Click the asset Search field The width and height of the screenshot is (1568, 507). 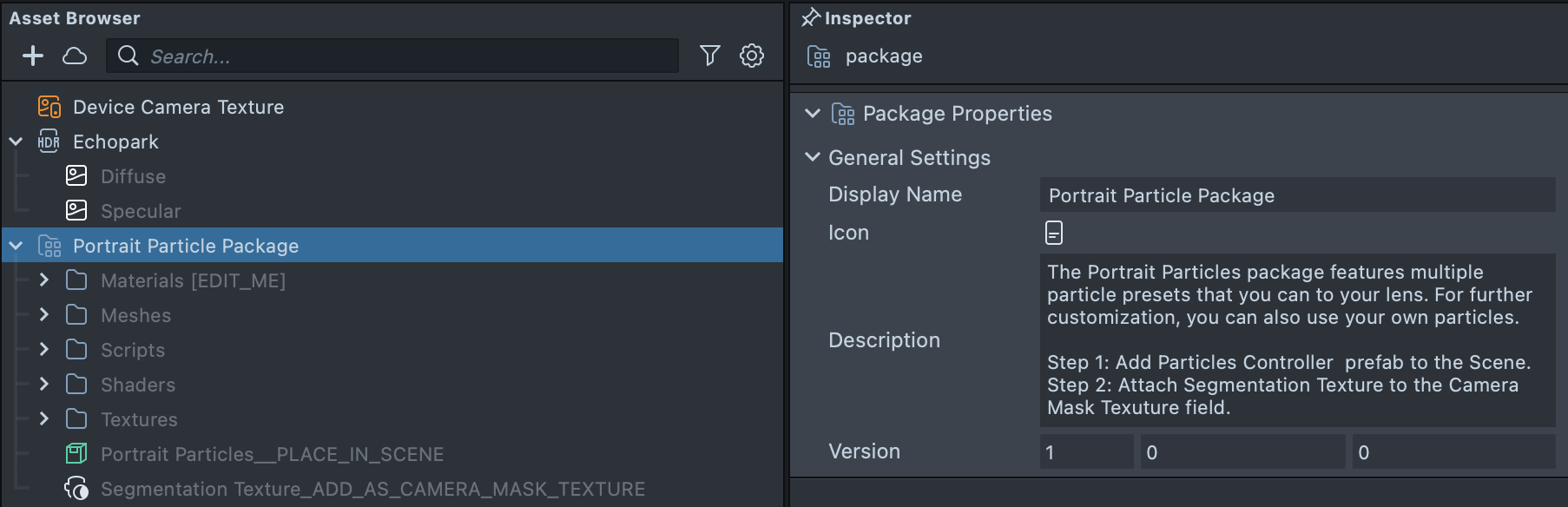pos(408,56)
